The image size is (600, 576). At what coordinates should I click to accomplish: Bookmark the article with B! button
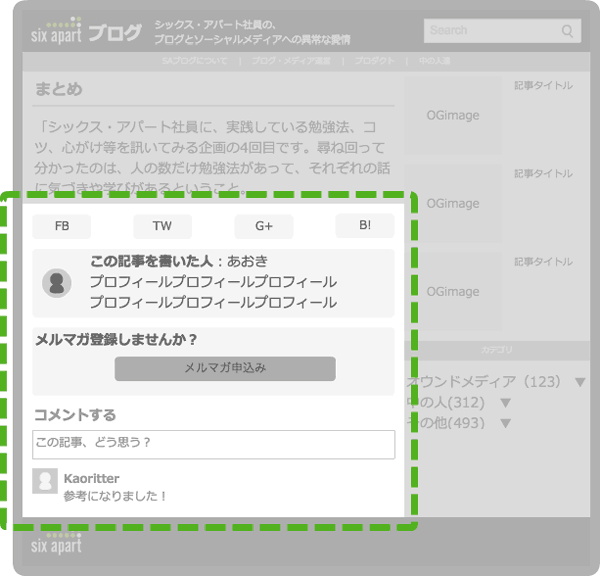pyautogui.click(x=365, y=226)
